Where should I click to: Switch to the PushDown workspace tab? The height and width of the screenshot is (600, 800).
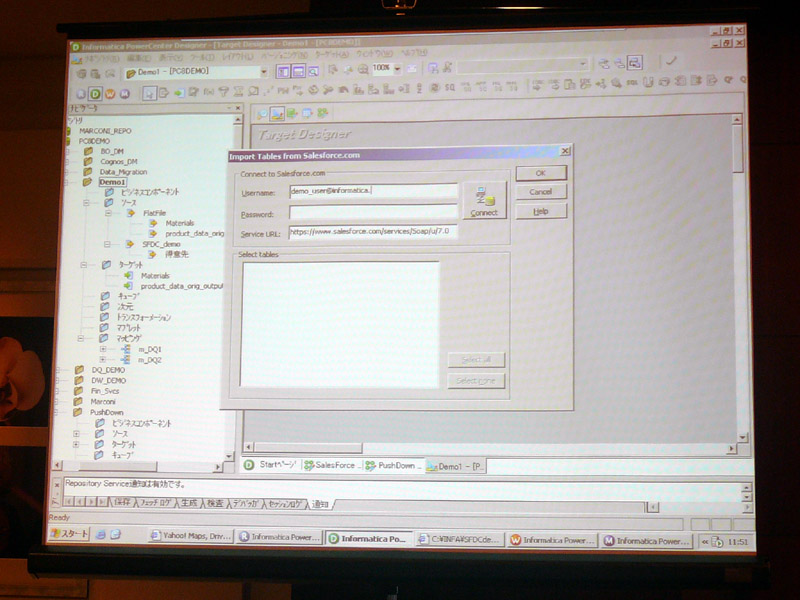pyautogui.click(x=393, y=465)
